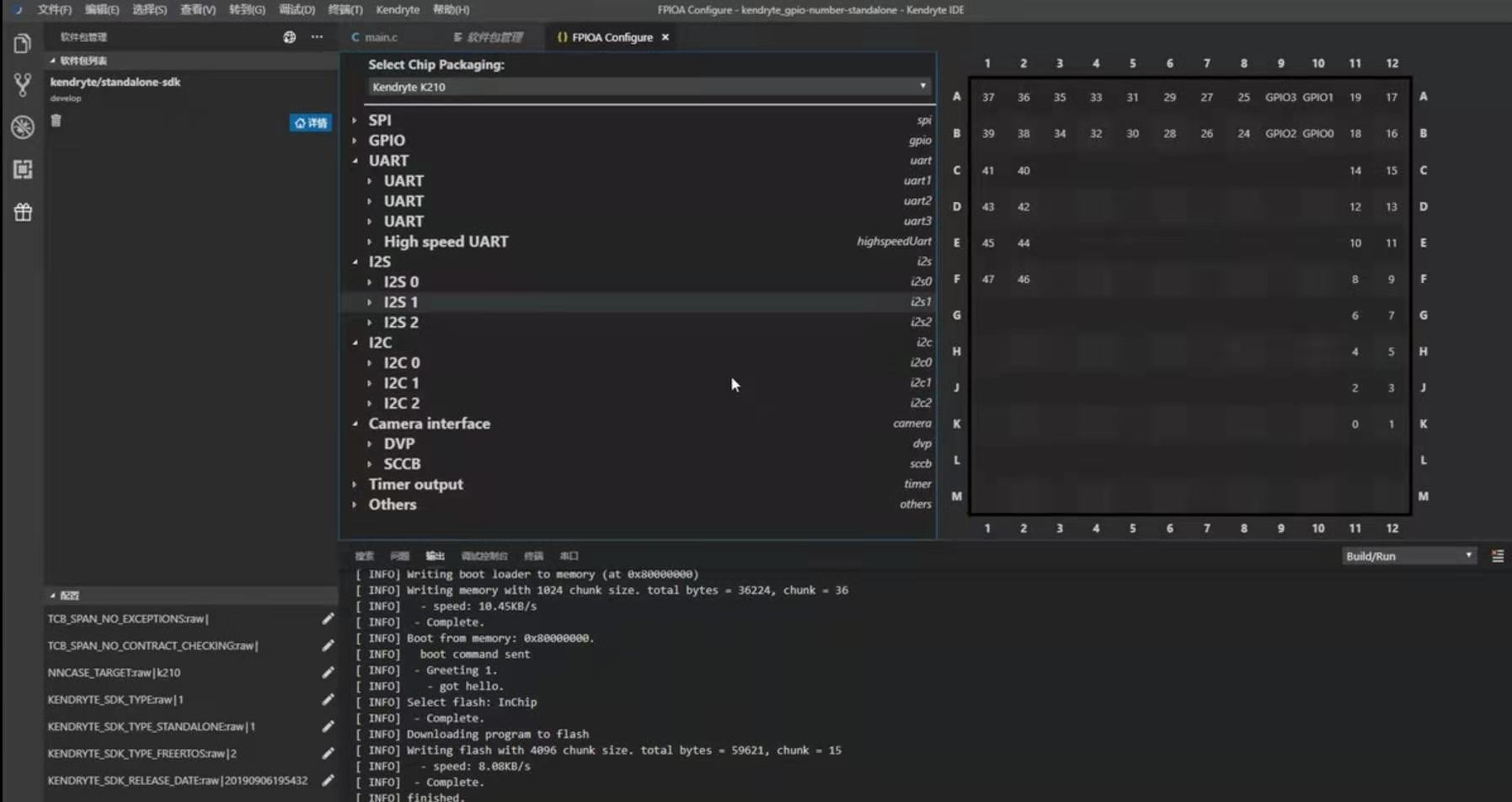Close the FPIOA Configure tab
Screen dimensions: 1512x802
coord(665,37)
